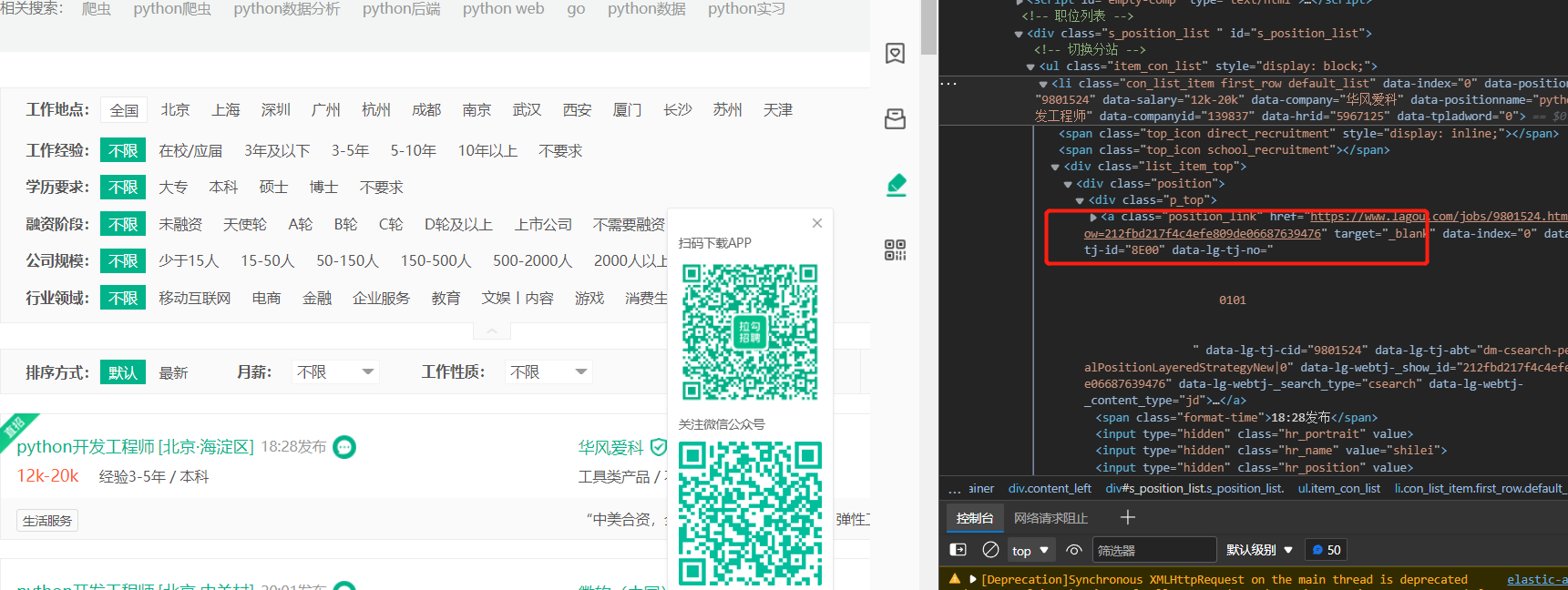The width and height of the screenshot is (1568, 590).
Task: Open the elastic-a source link in console
Action: pyautogui.click(x=1537, y=579)
